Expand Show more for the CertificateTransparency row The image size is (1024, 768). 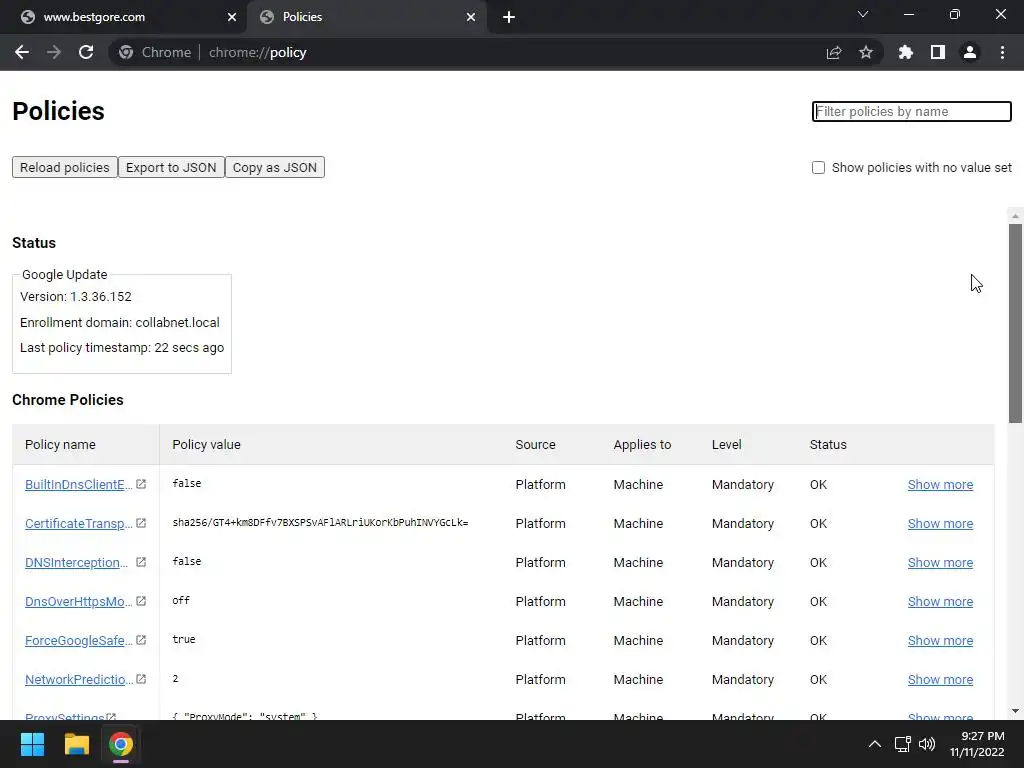click(940, 524)
